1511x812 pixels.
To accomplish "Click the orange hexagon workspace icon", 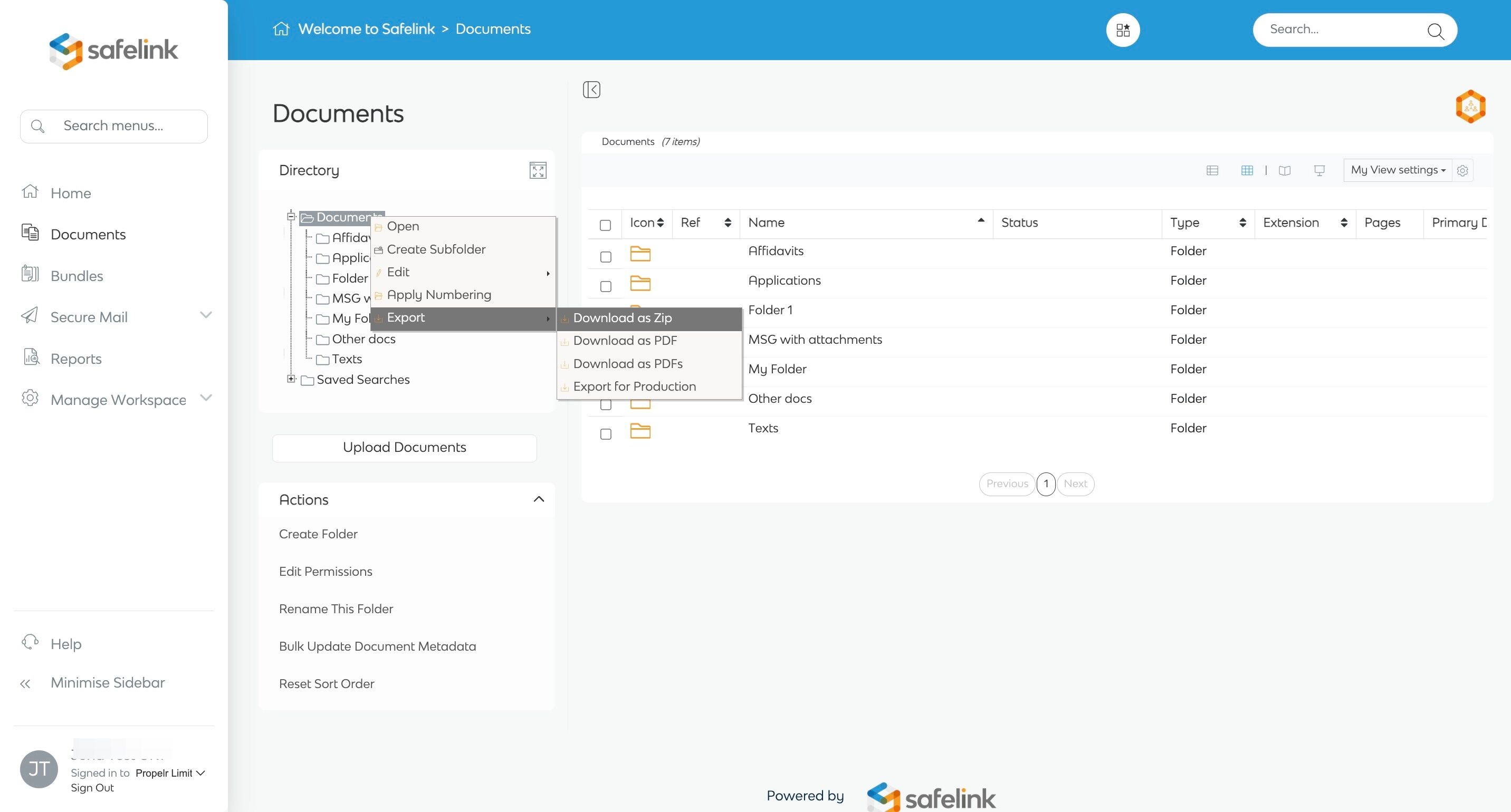I will [x=1470, y=106].
